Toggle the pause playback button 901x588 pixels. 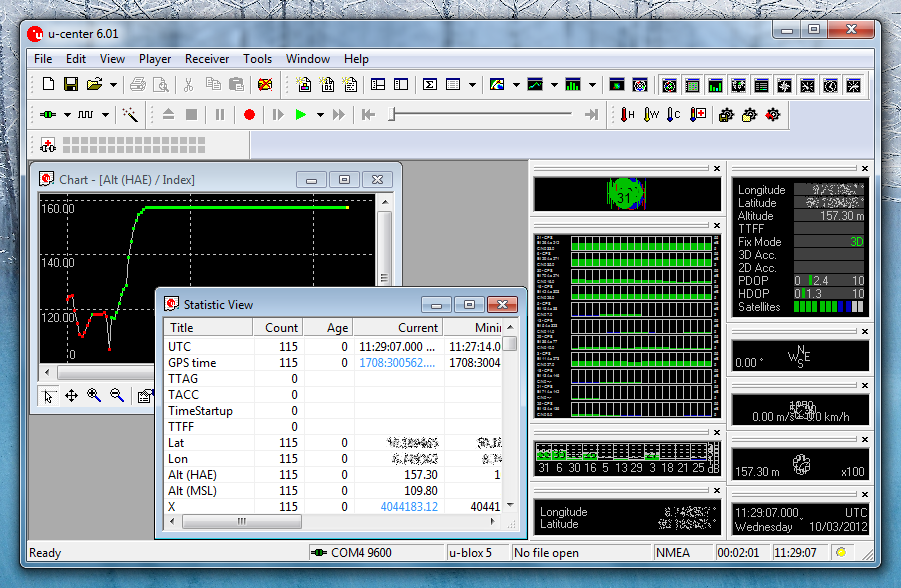pyautogui.click(x=220, y=115)
